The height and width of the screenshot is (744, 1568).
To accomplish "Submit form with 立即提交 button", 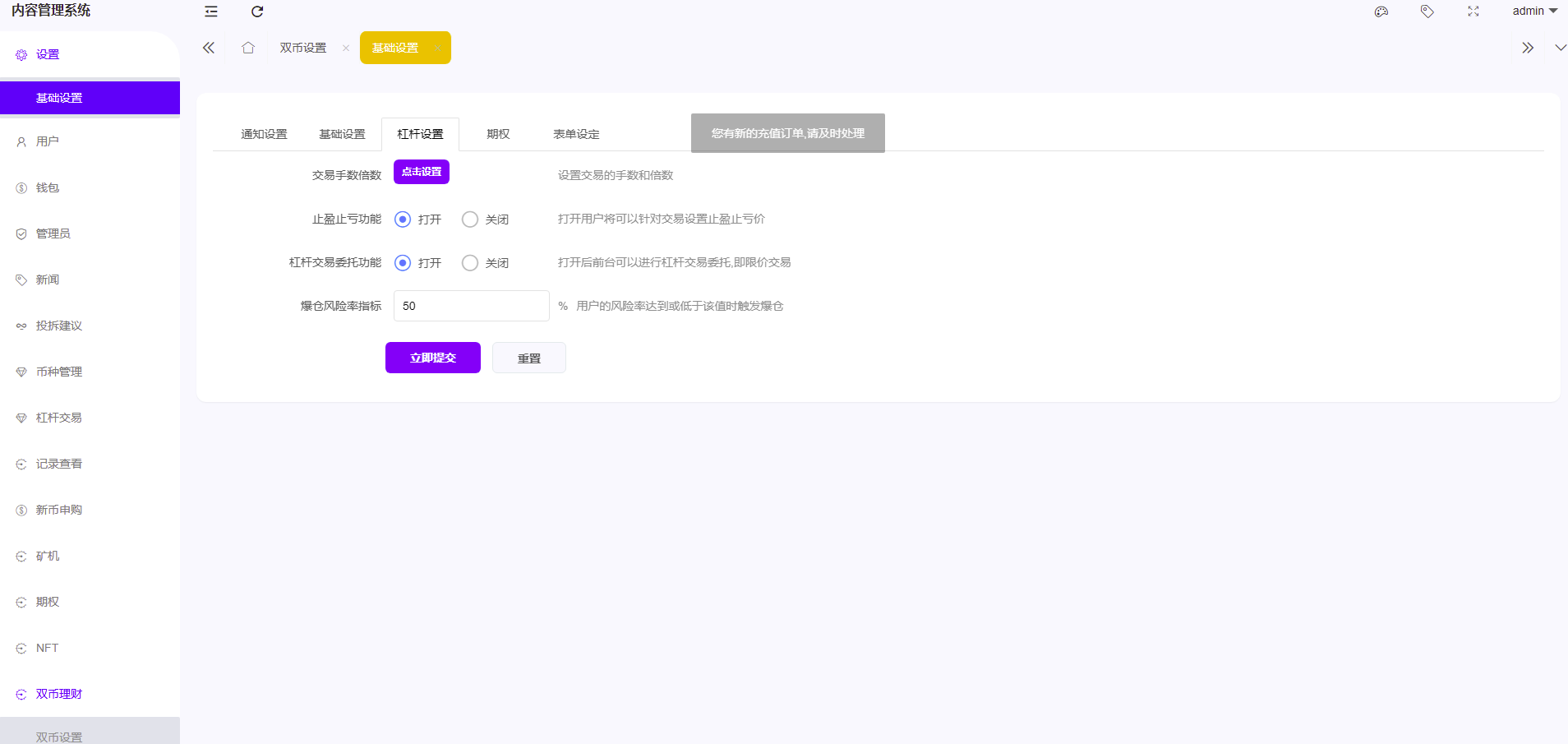I will [x=433, y=358].
